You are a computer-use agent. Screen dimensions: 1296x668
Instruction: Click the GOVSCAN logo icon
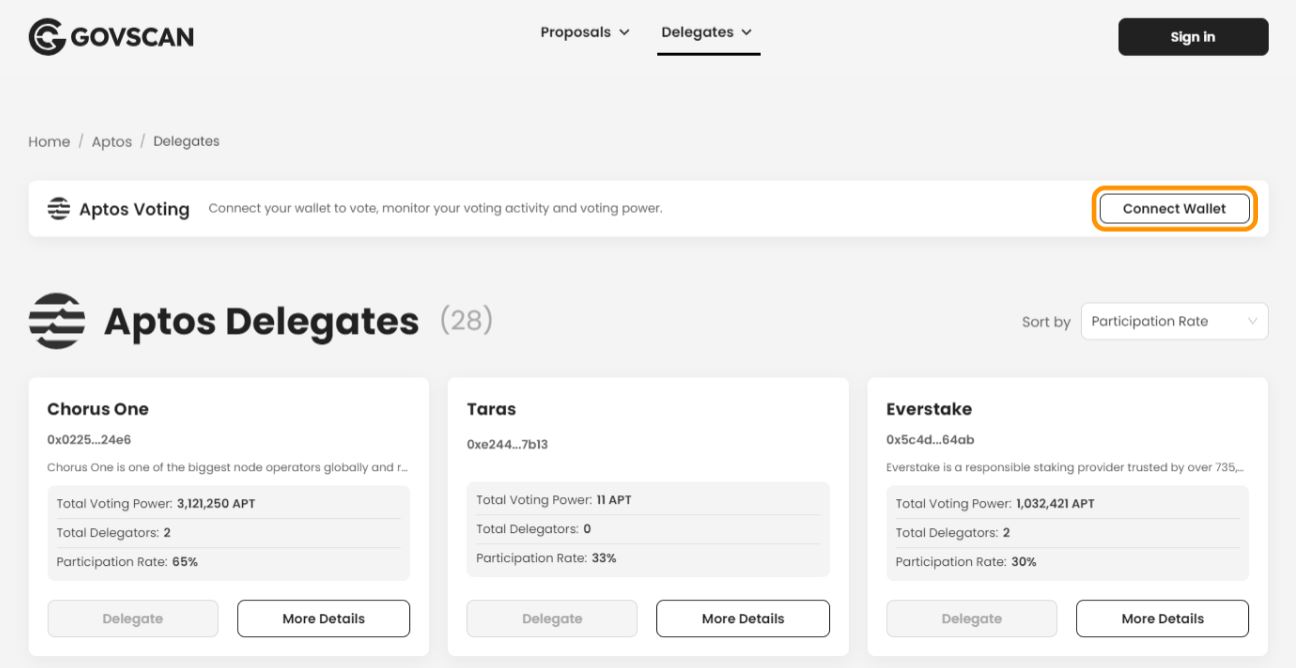46,37
